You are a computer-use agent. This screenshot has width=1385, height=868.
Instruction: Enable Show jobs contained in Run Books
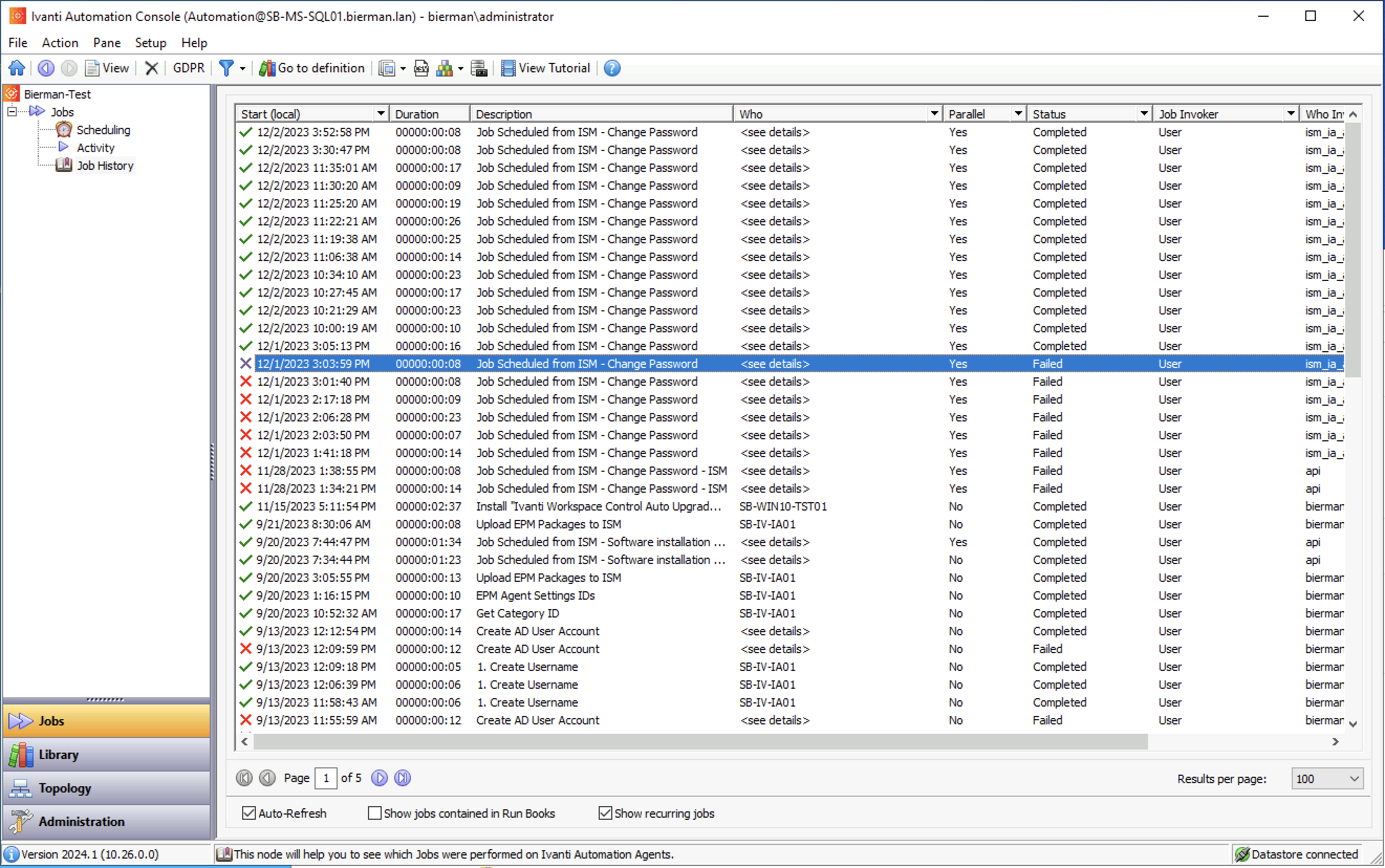(x=374, y=813)
